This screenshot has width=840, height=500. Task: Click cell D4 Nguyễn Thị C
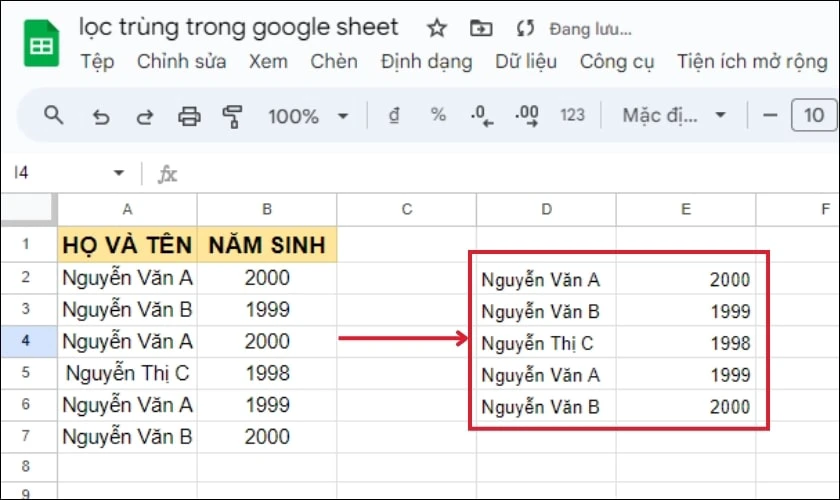pos(546,343)
